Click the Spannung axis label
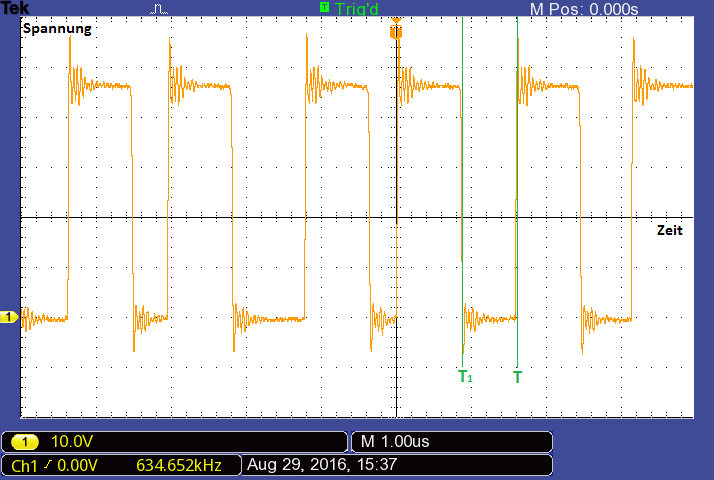This screenshot has height=480, width=714. point(57,29)
